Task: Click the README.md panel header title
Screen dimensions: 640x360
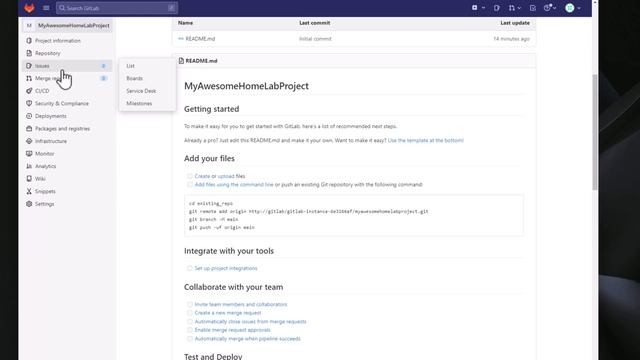Action: click(x=201, y=61)
